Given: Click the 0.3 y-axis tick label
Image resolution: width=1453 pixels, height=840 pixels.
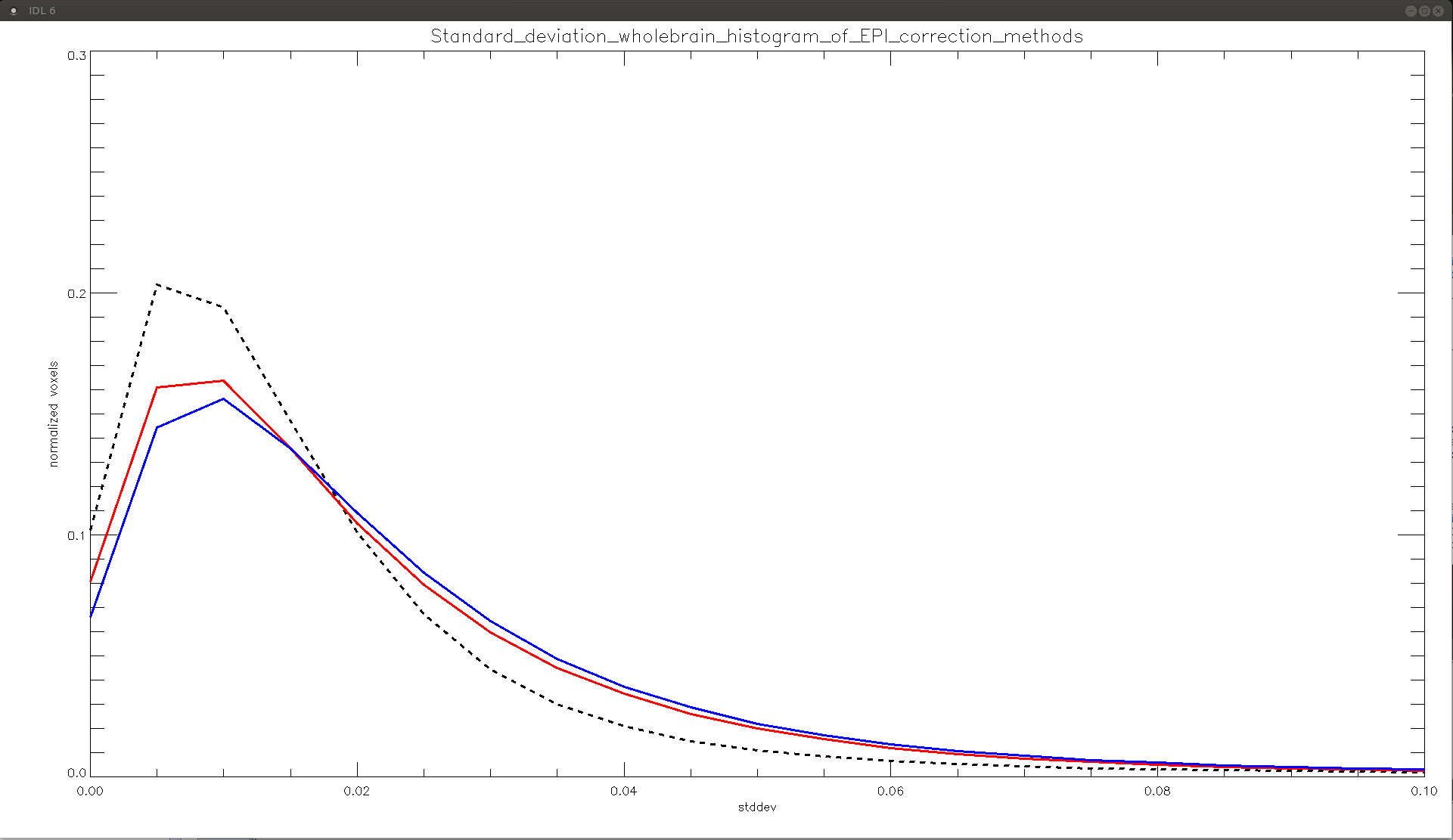Looking at the screenshot, I should click(76, 56).
